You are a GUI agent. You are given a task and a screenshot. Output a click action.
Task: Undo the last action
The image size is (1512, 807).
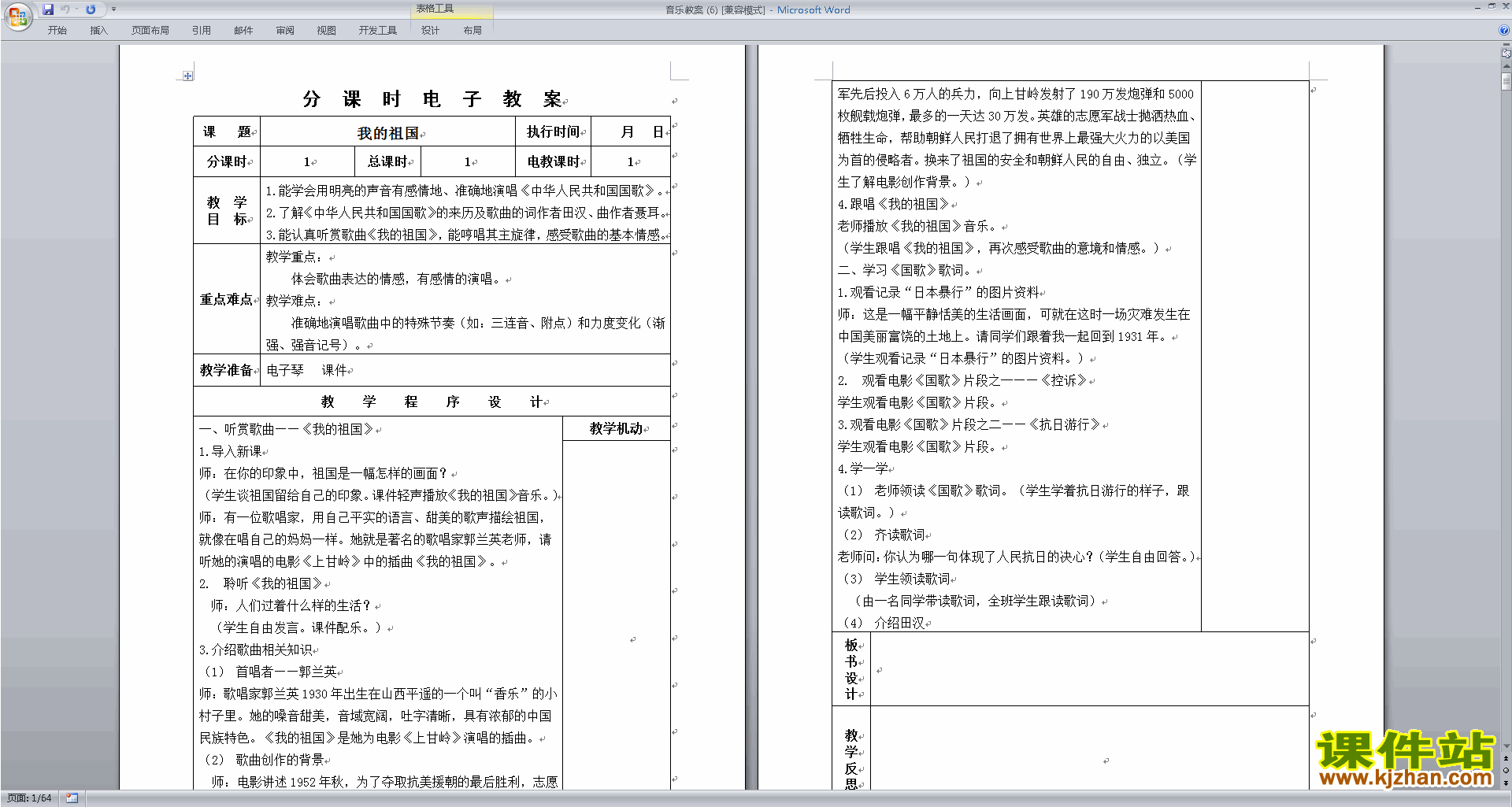pos(65,9)
